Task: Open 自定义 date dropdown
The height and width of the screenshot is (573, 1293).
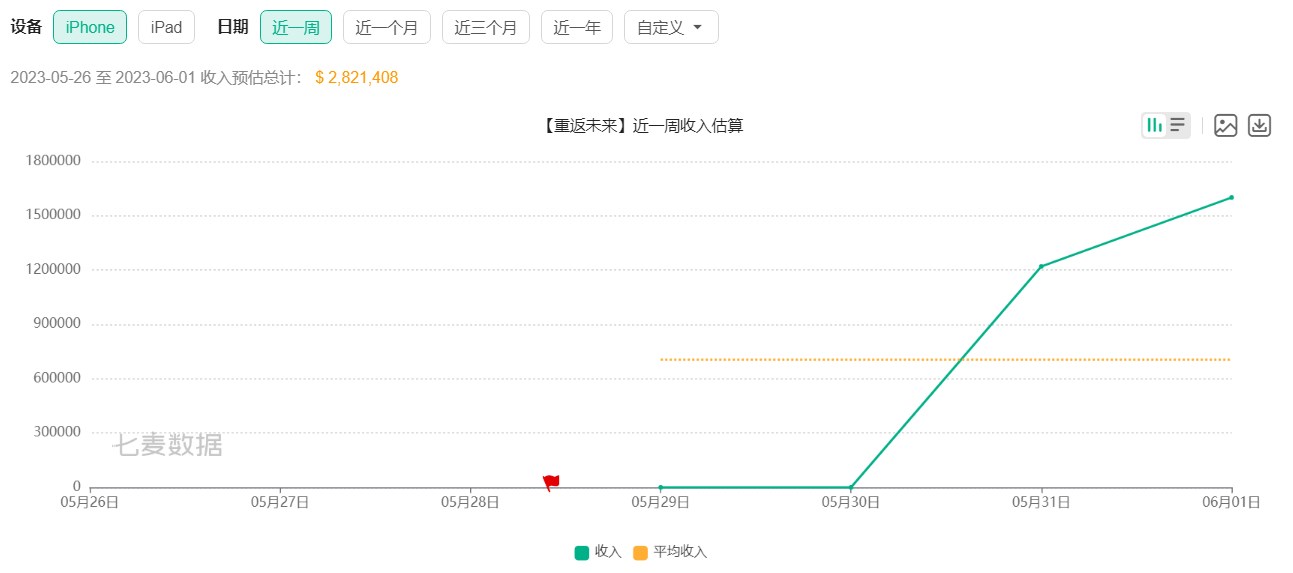Action: pos(671,27)
